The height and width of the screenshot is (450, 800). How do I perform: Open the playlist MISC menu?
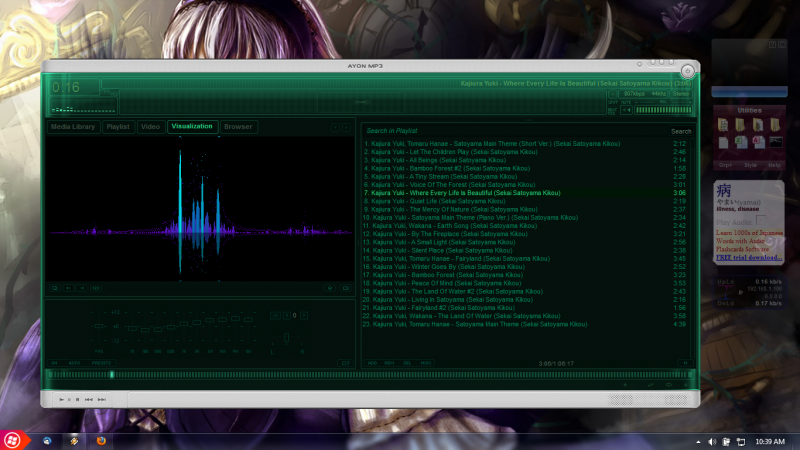tap(426, 363)
